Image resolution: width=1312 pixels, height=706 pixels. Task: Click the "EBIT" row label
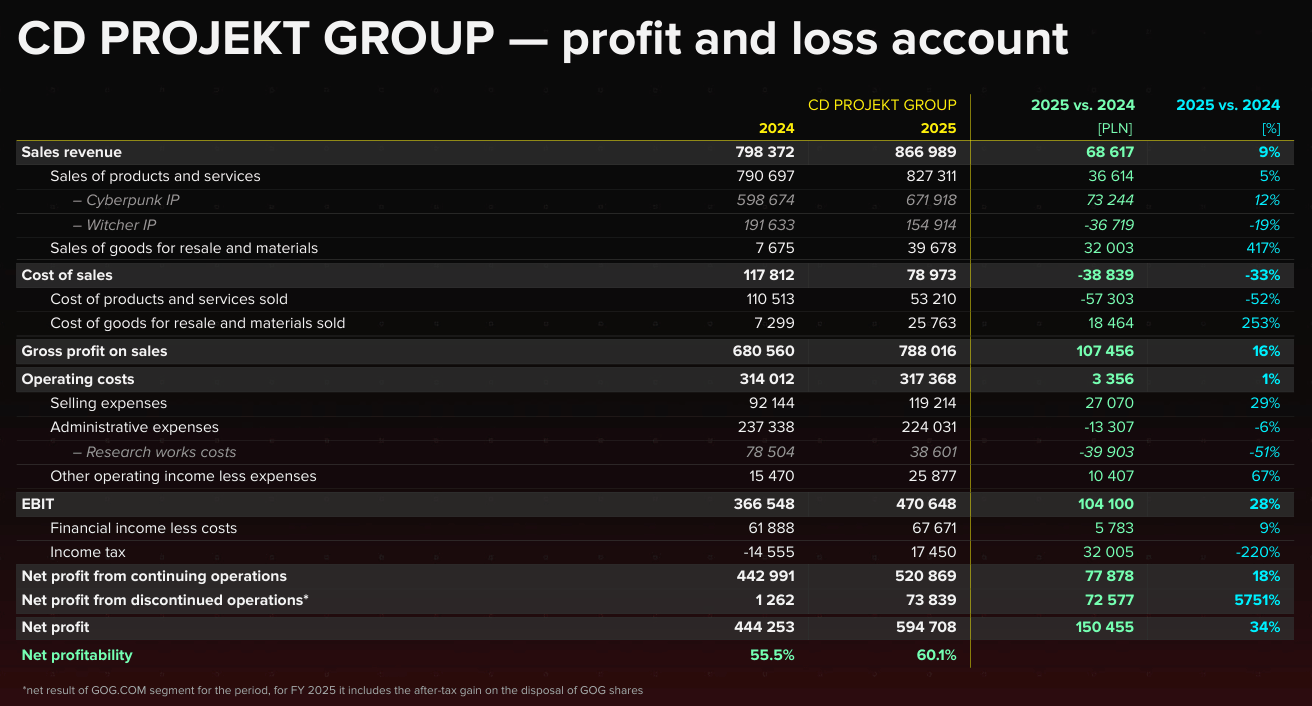point(38,504)
